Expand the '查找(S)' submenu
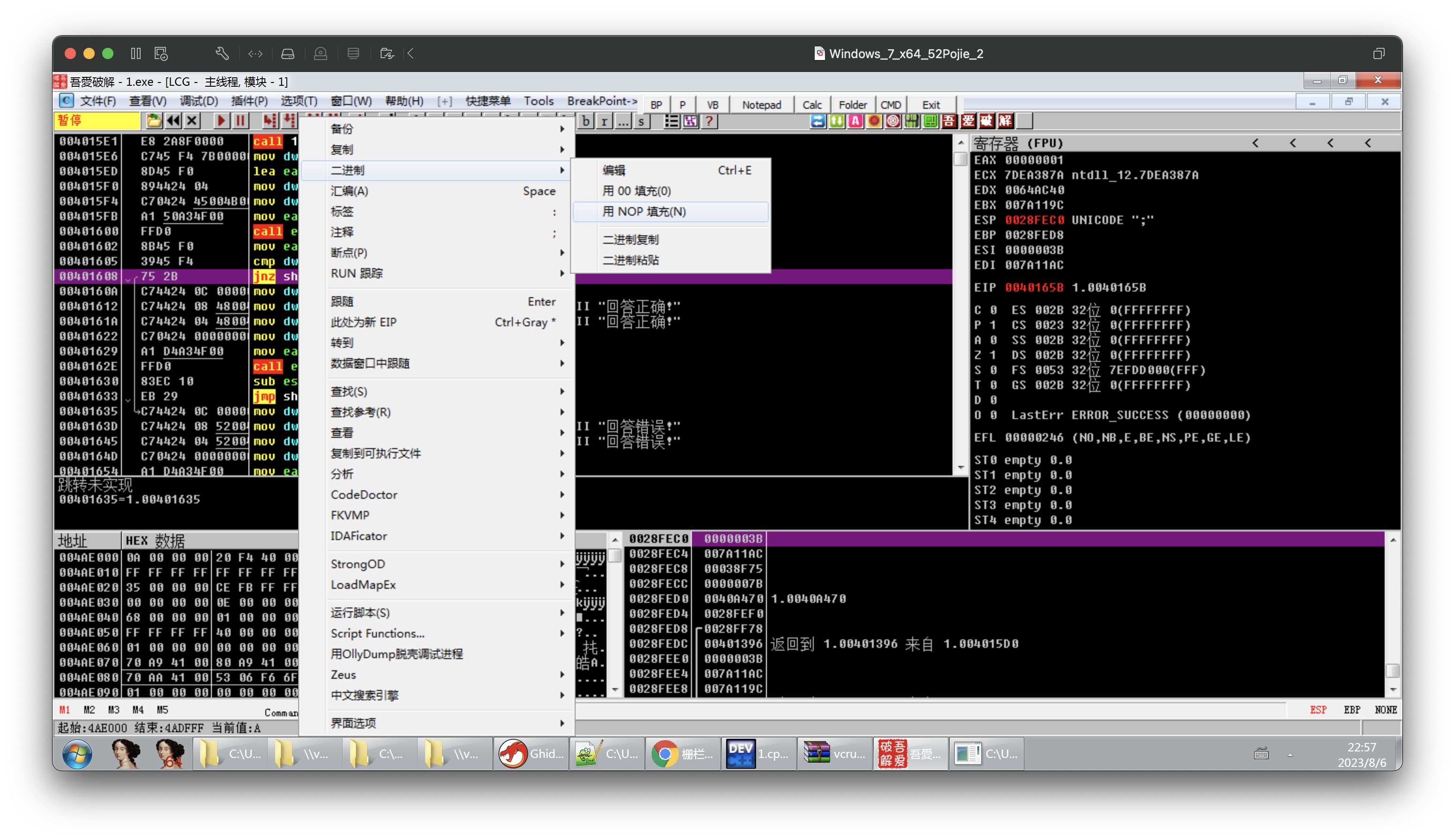Image resolution: width=1455 pixels, height=840 pixels. click(x=437, y=392)
